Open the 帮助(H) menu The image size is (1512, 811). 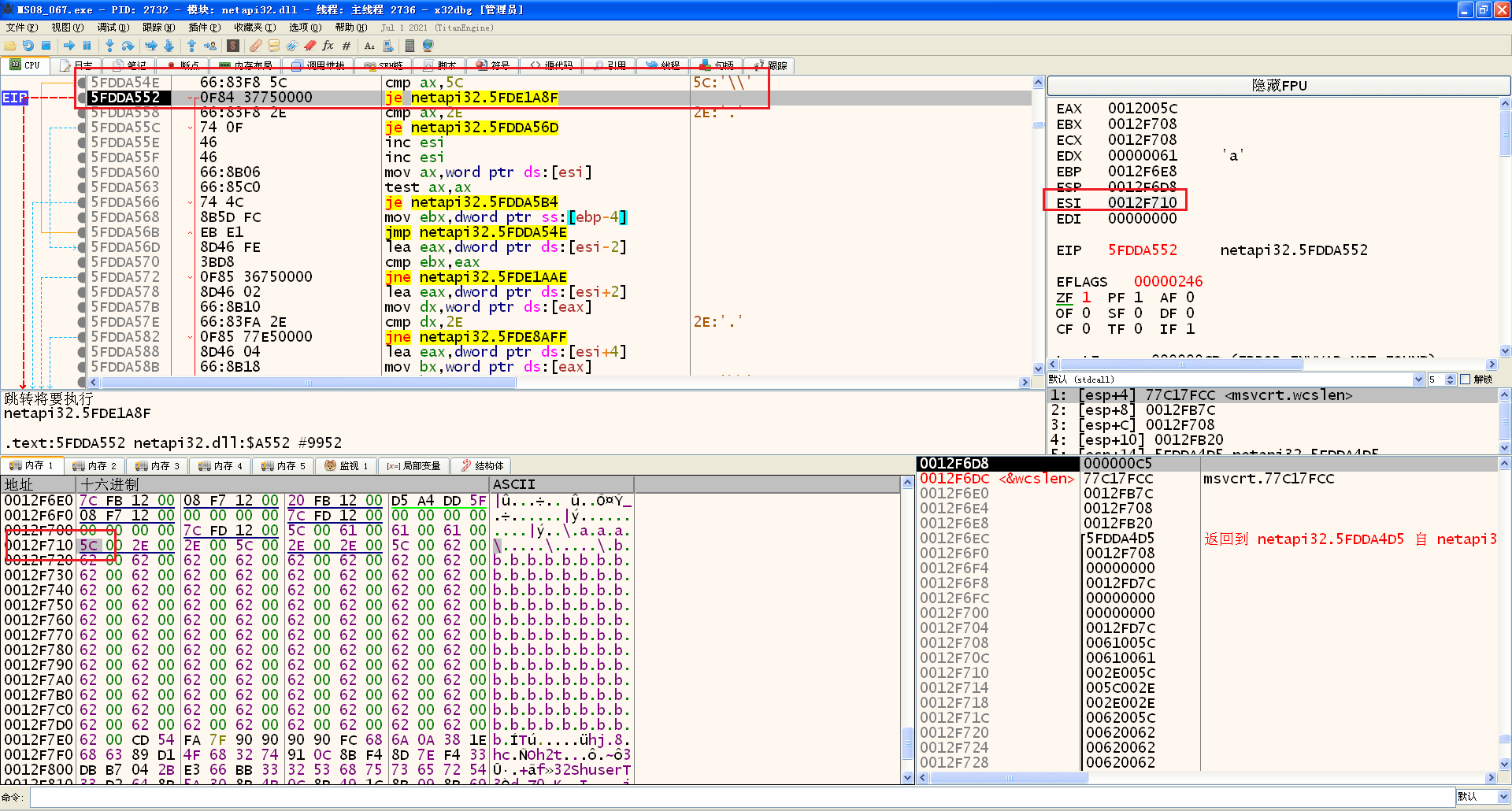tap(350, 28)
